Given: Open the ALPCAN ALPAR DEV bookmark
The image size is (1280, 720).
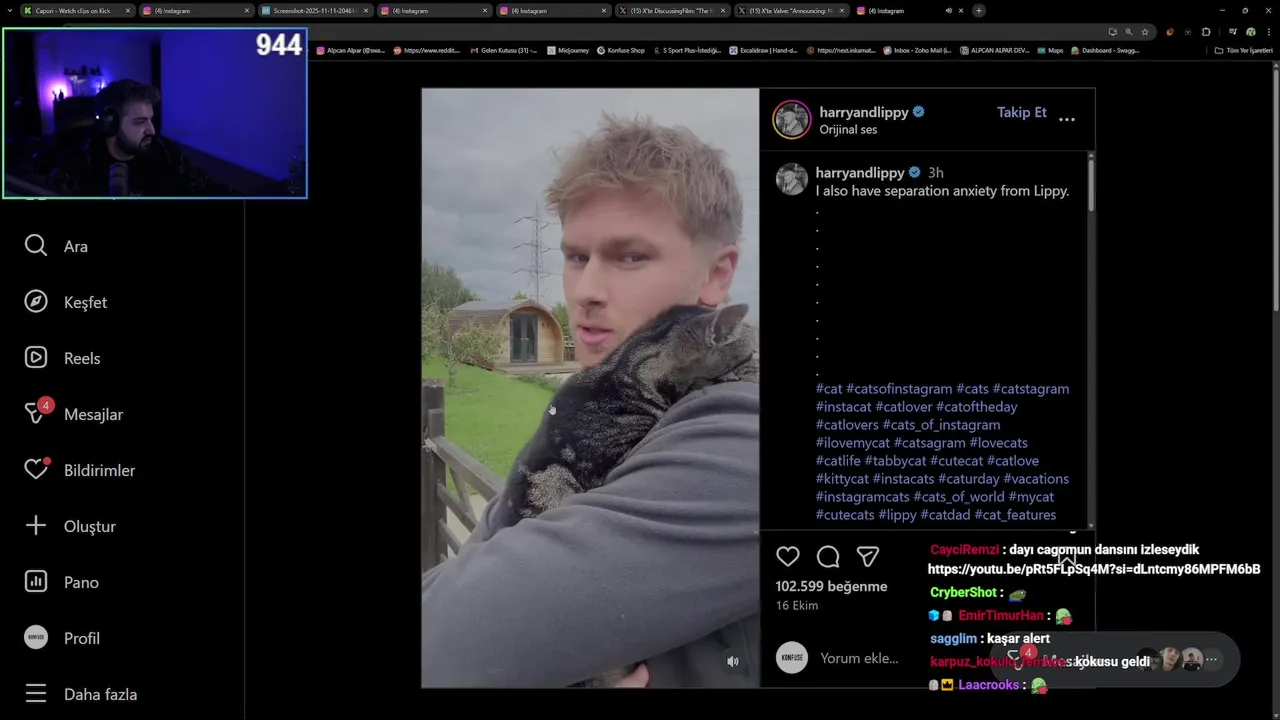Looking at the screenshot, I should [995, 50].
